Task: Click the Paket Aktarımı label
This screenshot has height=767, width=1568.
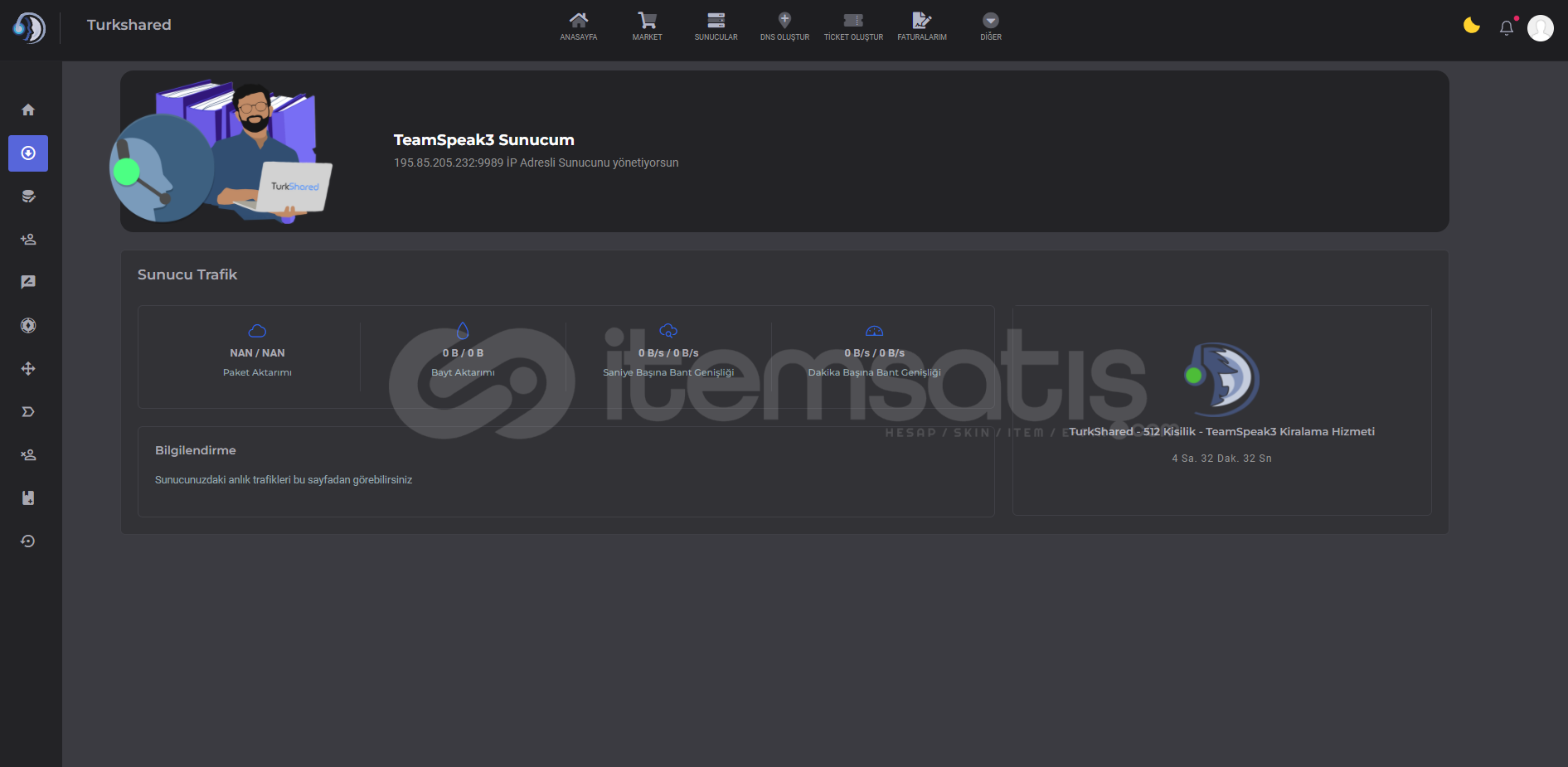Action: 257,372
